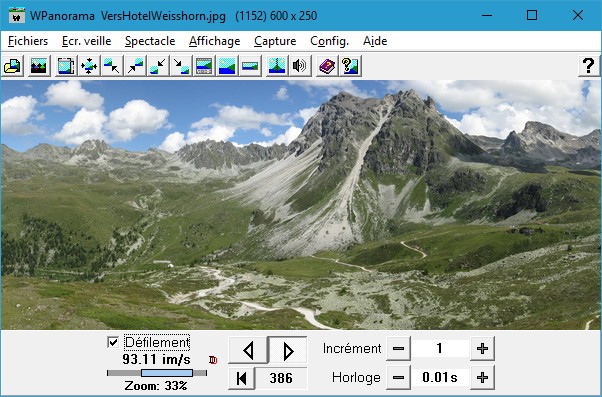Open a panorama file with the folder icon
The image size is (602, 397).
[x=12, y=66]
